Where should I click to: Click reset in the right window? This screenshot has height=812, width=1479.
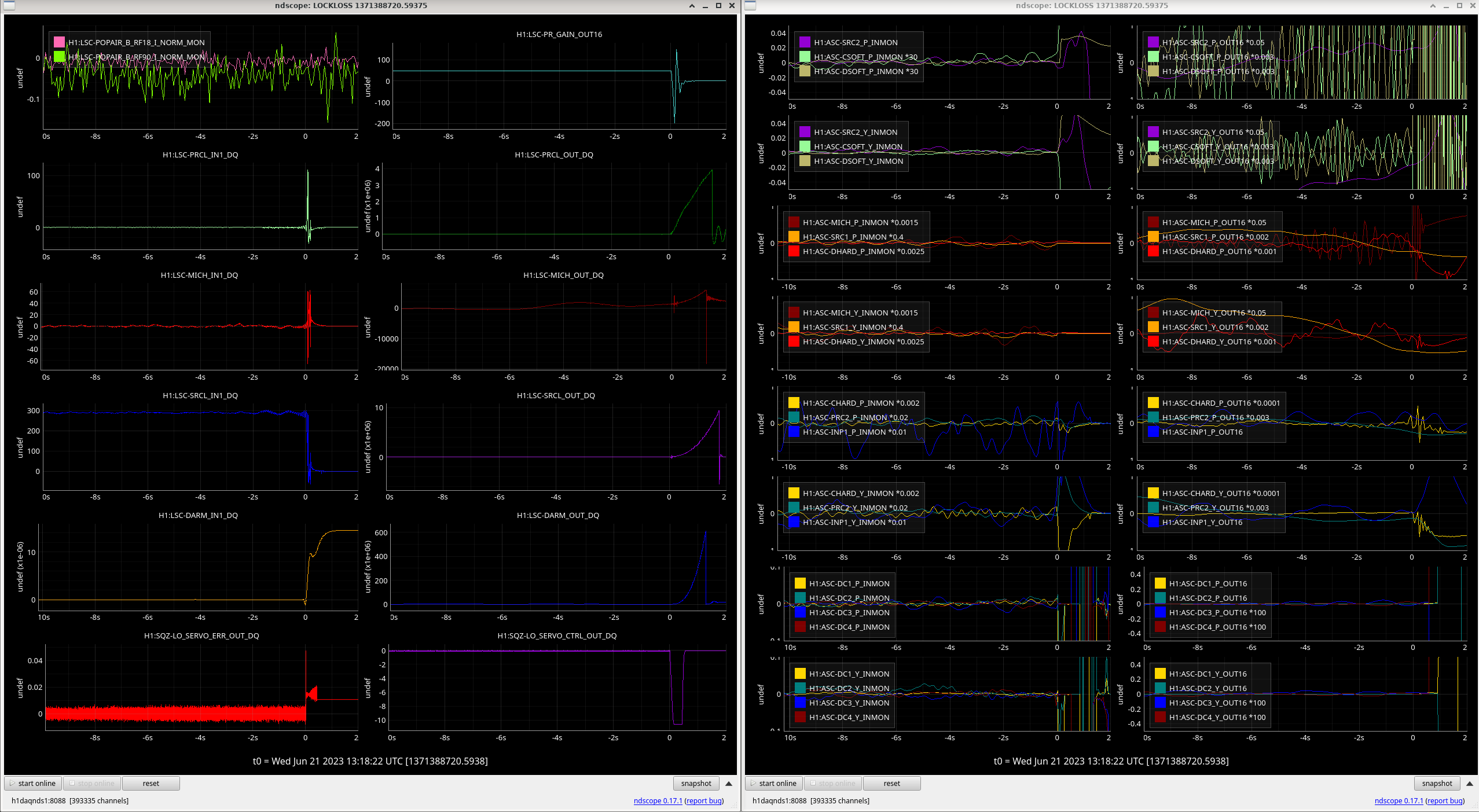(892, 784)
